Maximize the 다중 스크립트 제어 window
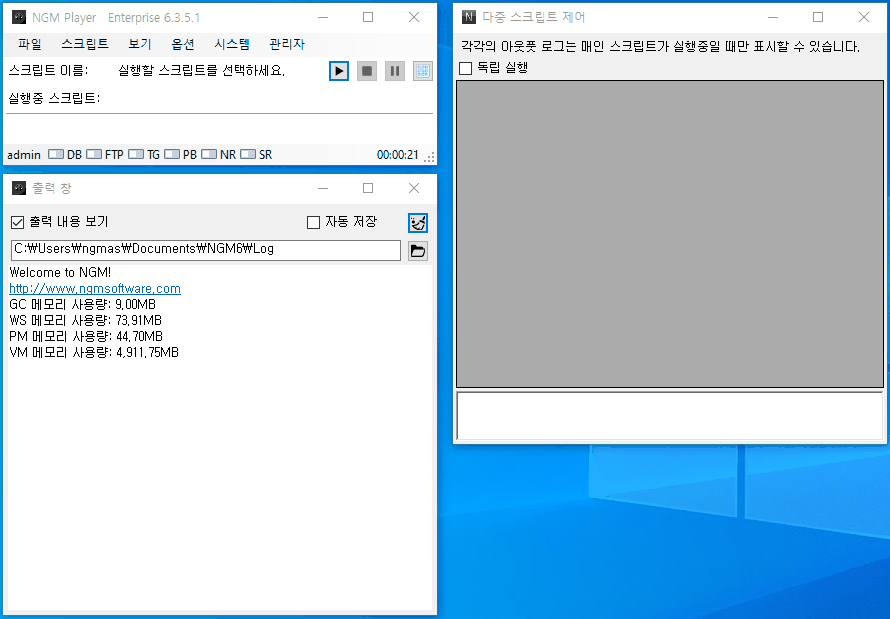Image resolution: width=890 pixels, height=619 pixels. pyautogui.click(x=818, y=17)
